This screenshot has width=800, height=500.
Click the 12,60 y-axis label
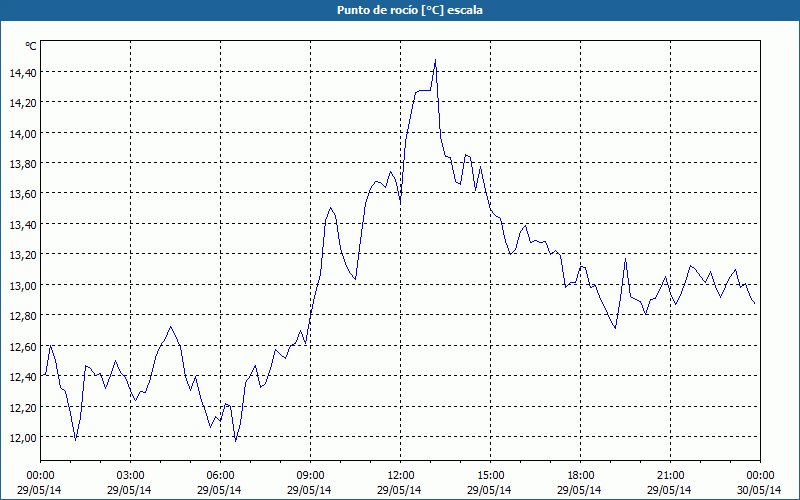[23, 346]
